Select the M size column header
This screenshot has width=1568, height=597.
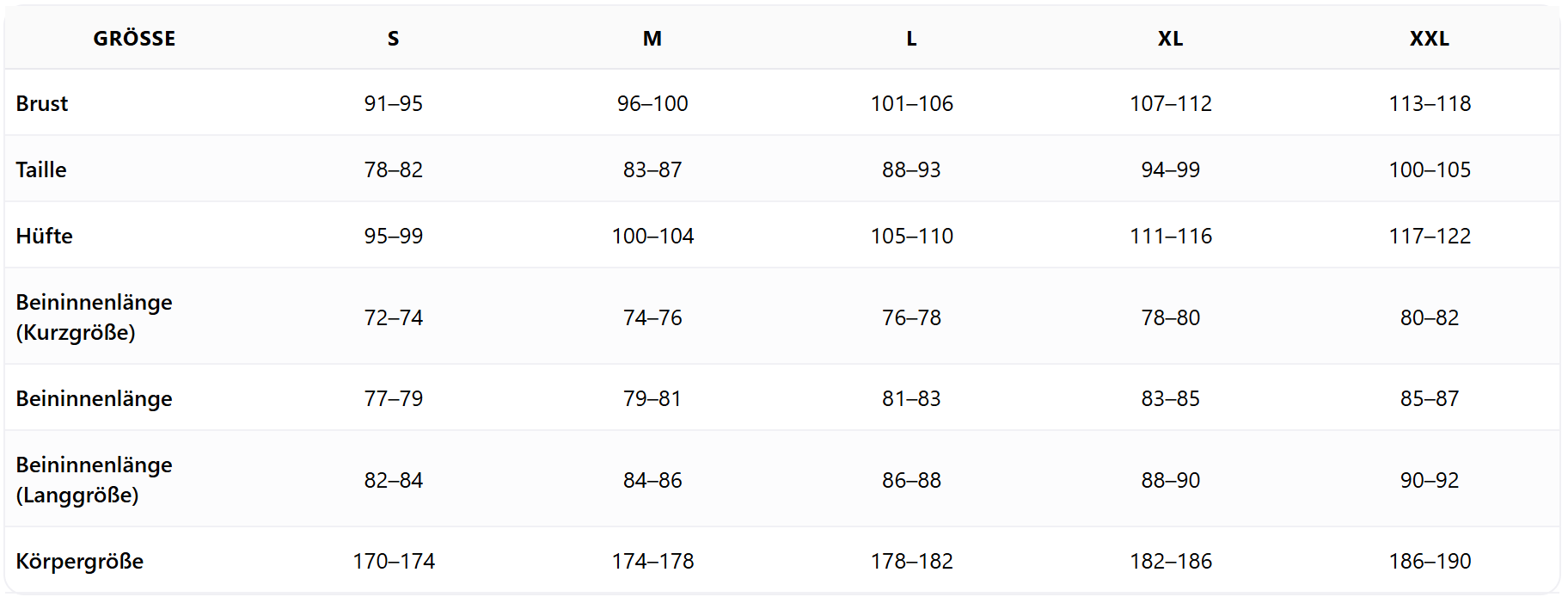click(652, 39)
